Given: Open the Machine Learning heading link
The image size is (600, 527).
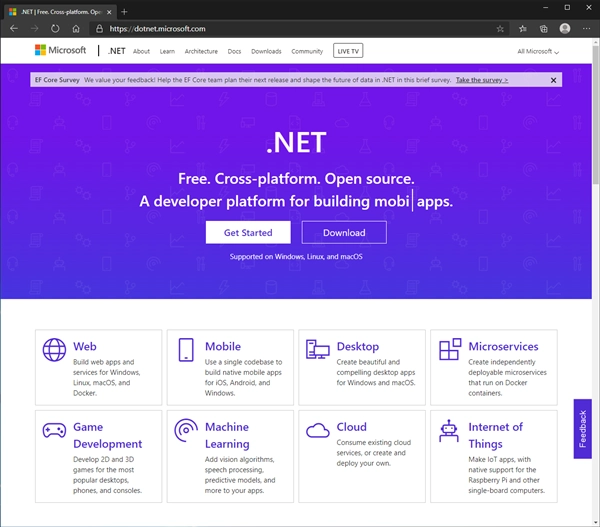Looking at the screenshot, I should [227, 436].
